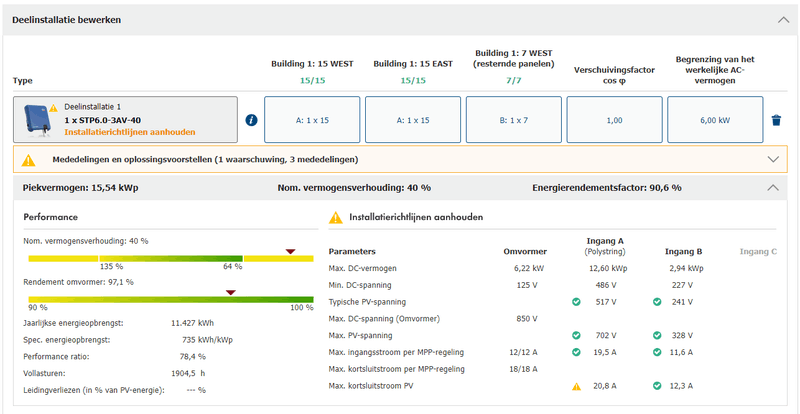Click the warning icon beside 20,8 A
The image size is (800, 414).
coord(576,385)
